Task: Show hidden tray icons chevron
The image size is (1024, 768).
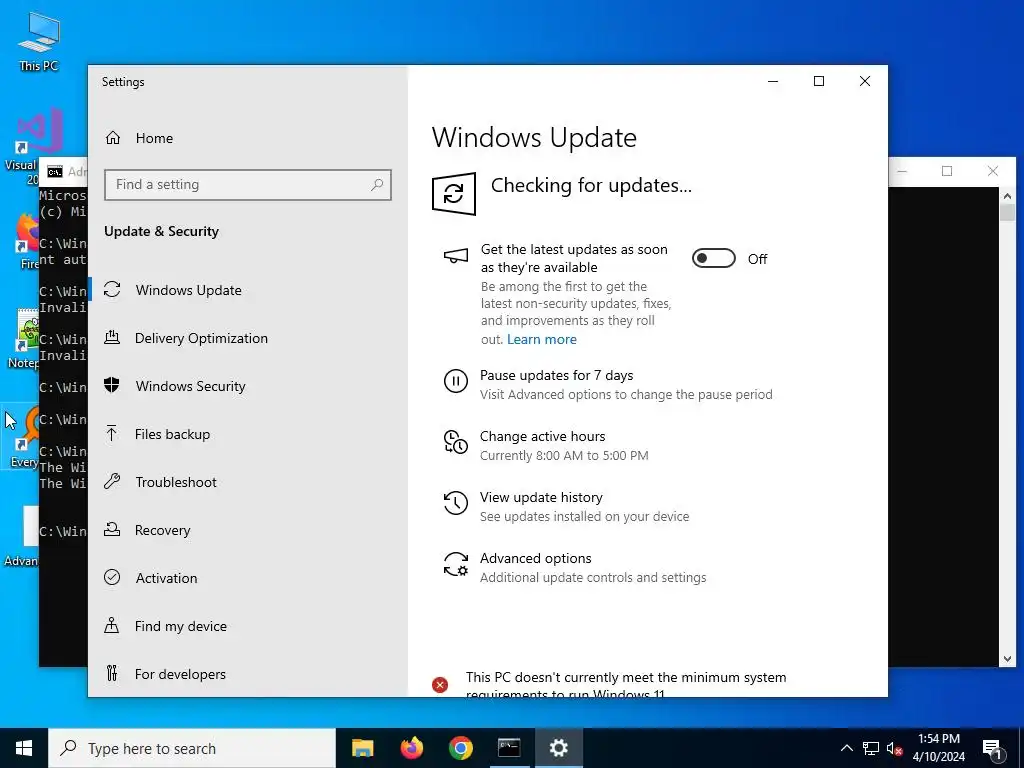Action: click(x=846, y=748)
